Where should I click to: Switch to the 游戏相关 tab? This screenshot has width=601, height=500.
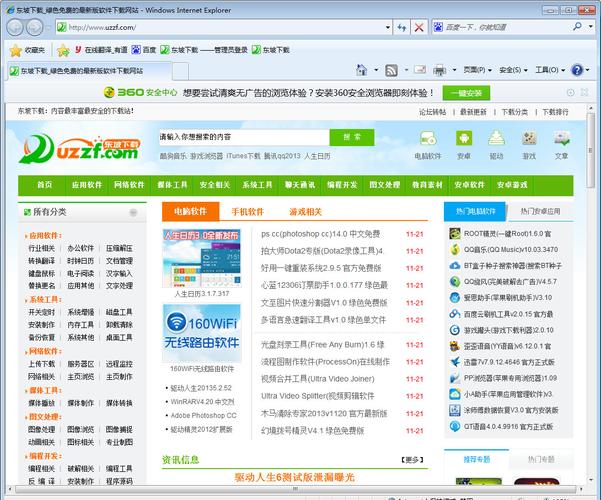coord(305,212)
